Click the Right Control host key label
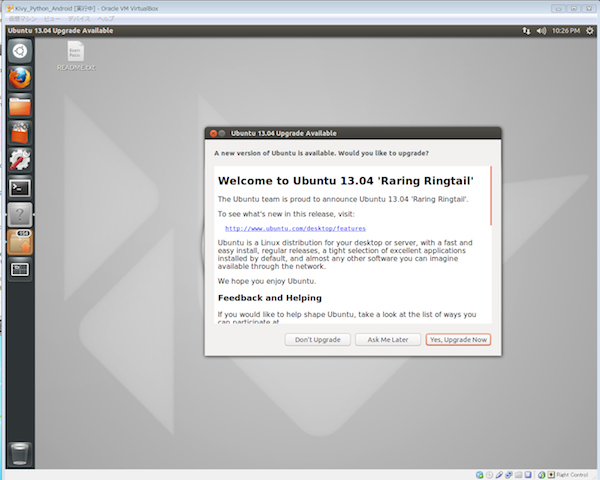The height and width of the screenshot is (480, 600). tap(572, 475)
